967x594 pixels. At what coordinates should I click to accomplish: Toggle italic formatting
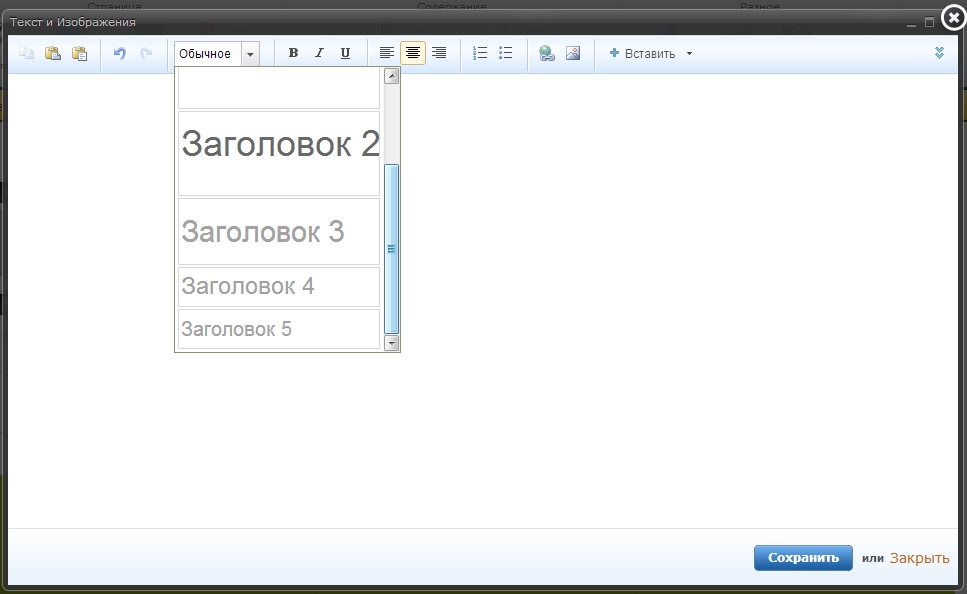point(319,53)
